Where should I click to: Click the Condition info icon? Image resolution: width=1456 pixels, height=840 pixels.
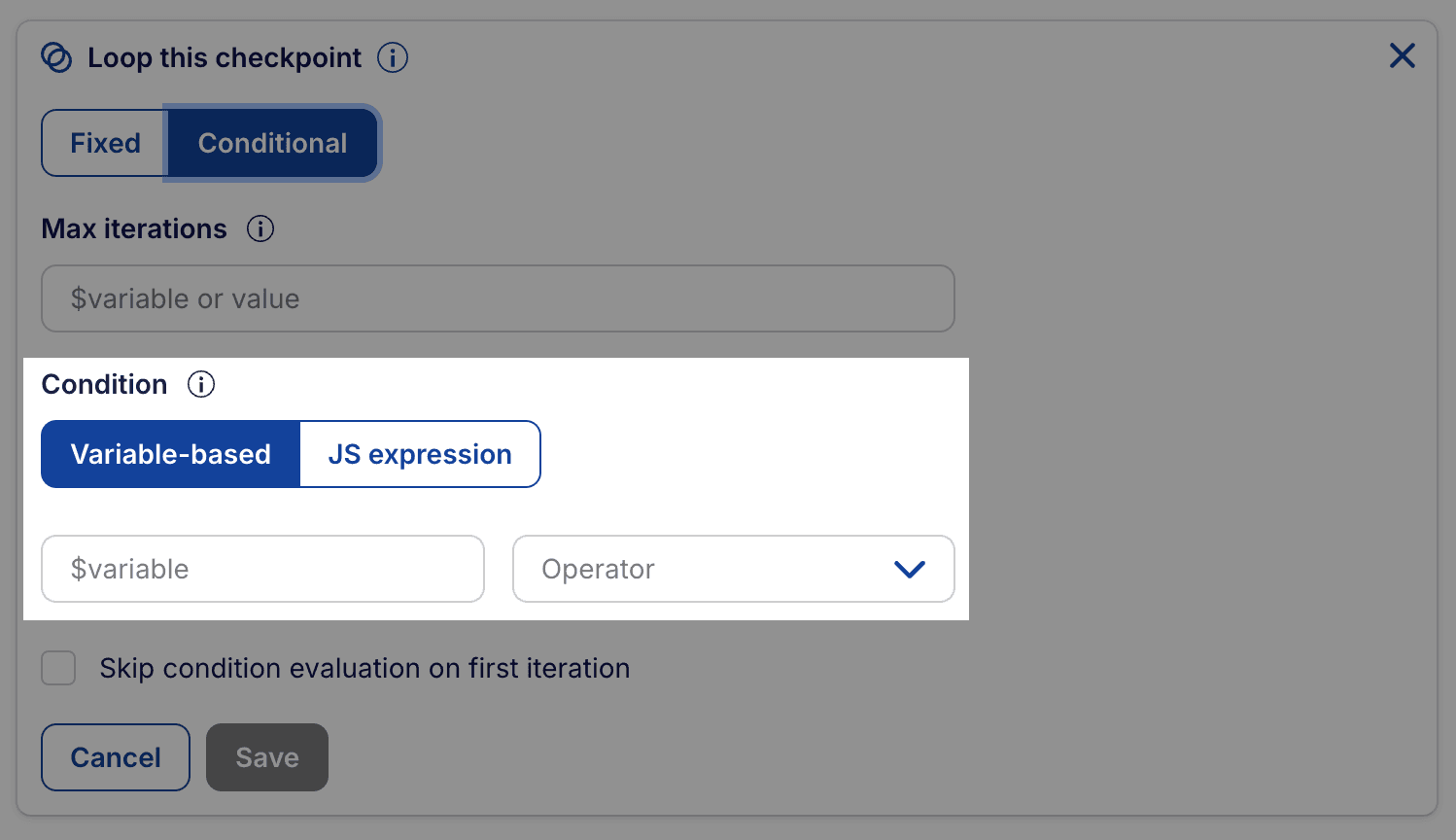(x=200, y=385)
